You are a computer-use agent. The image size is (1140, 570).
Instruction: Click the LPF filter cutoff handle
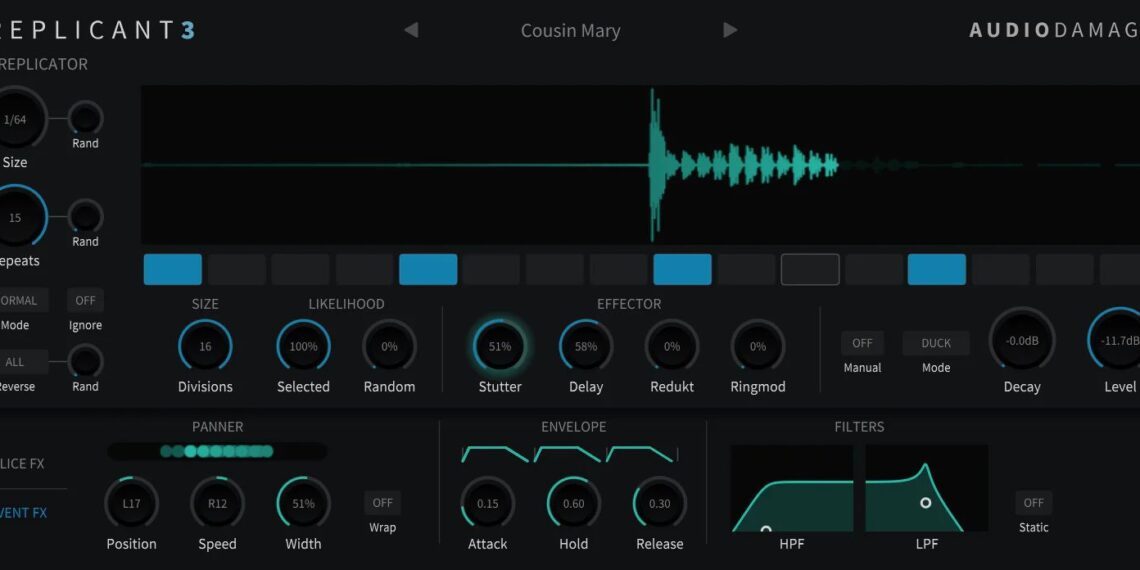coord(926,502)
